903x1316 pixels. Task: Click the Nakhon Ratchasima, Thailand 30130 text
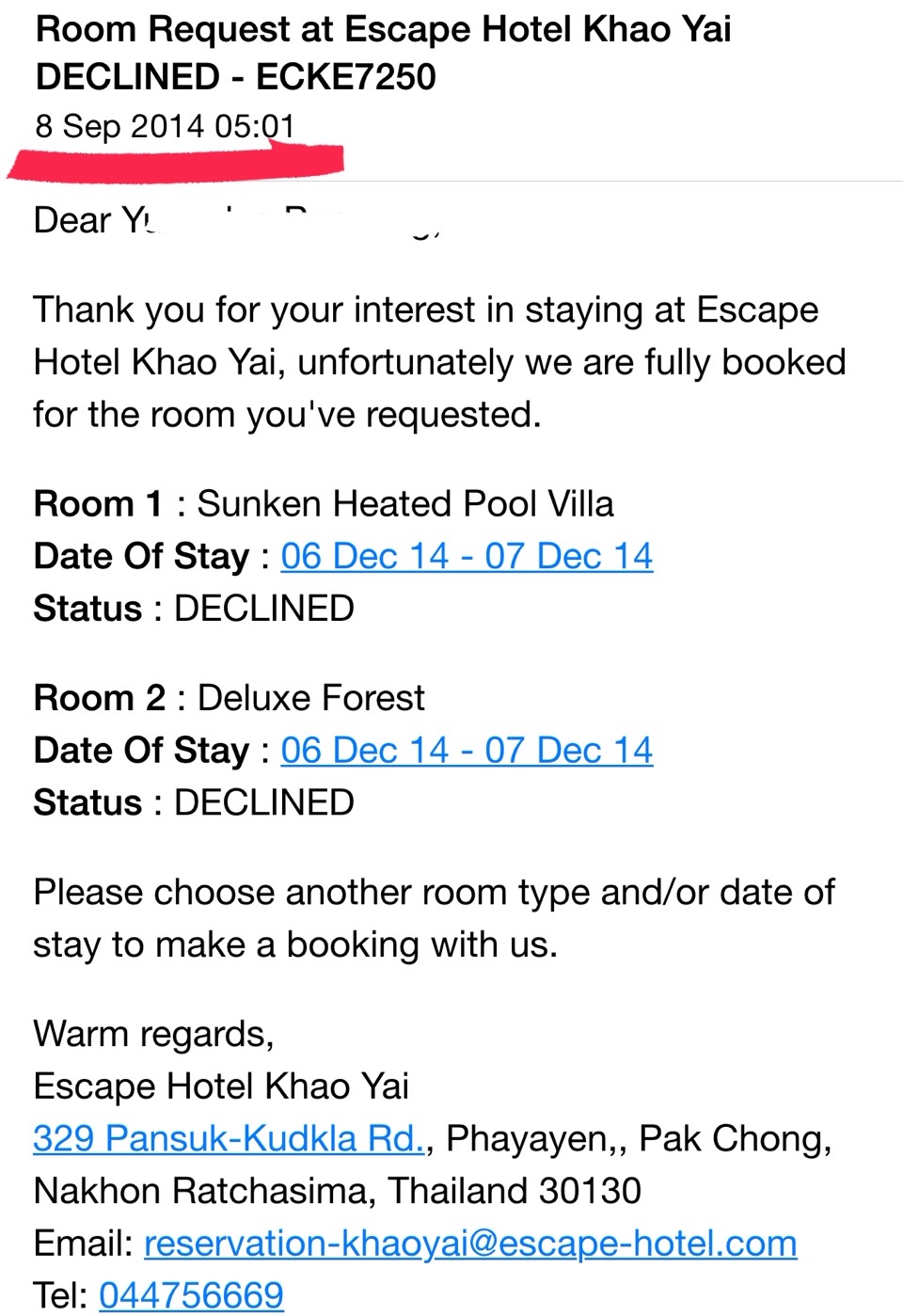click(x=338, y=1191)
